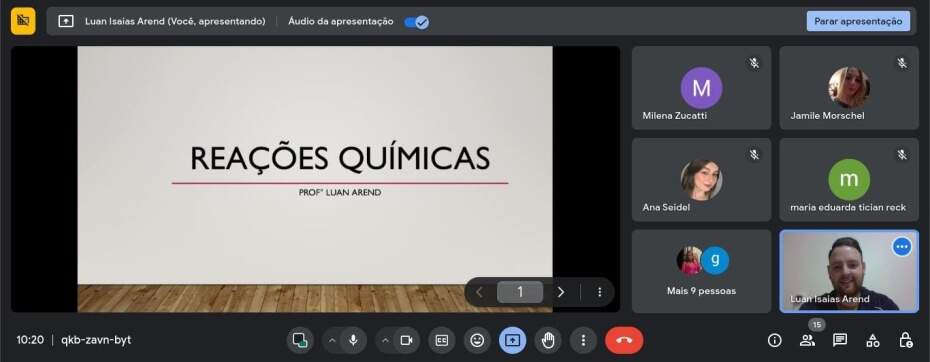This screenshot has height=362, width=930.
Task: Leave the call with red hang-up button
Action: pyautogui.click(x=624, y=340)
